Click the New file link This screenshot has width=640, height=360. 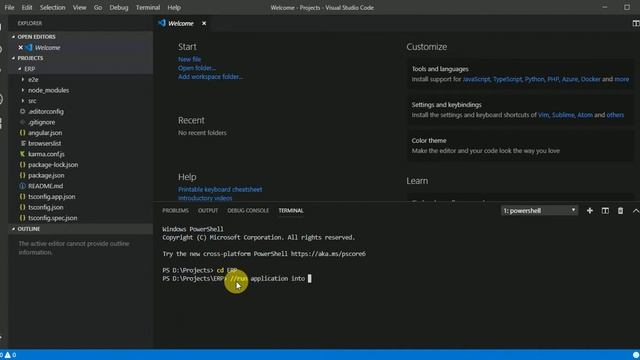pyautogui.click(x=189, y=59)
